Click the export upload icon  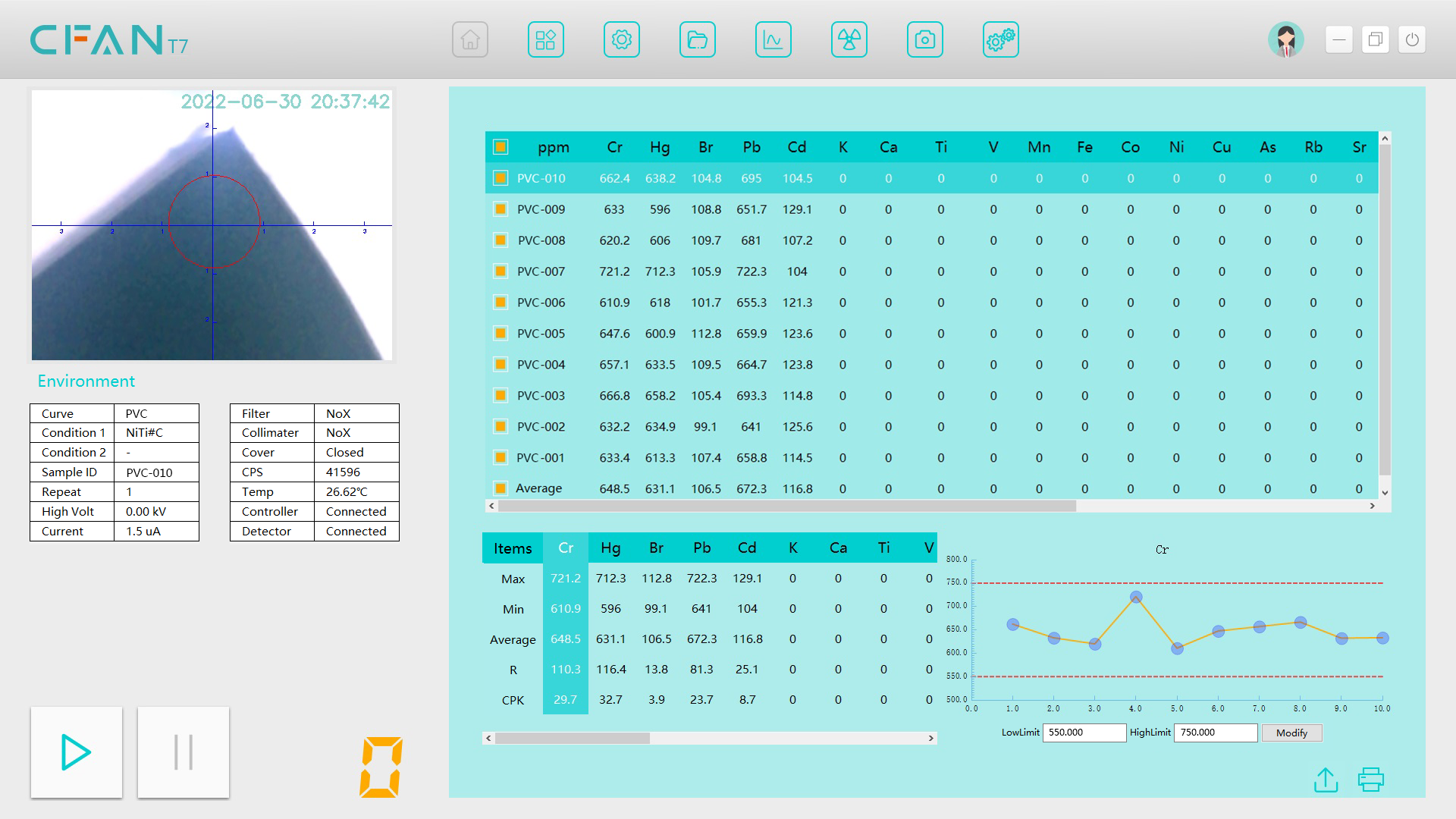click(1326, 780)
